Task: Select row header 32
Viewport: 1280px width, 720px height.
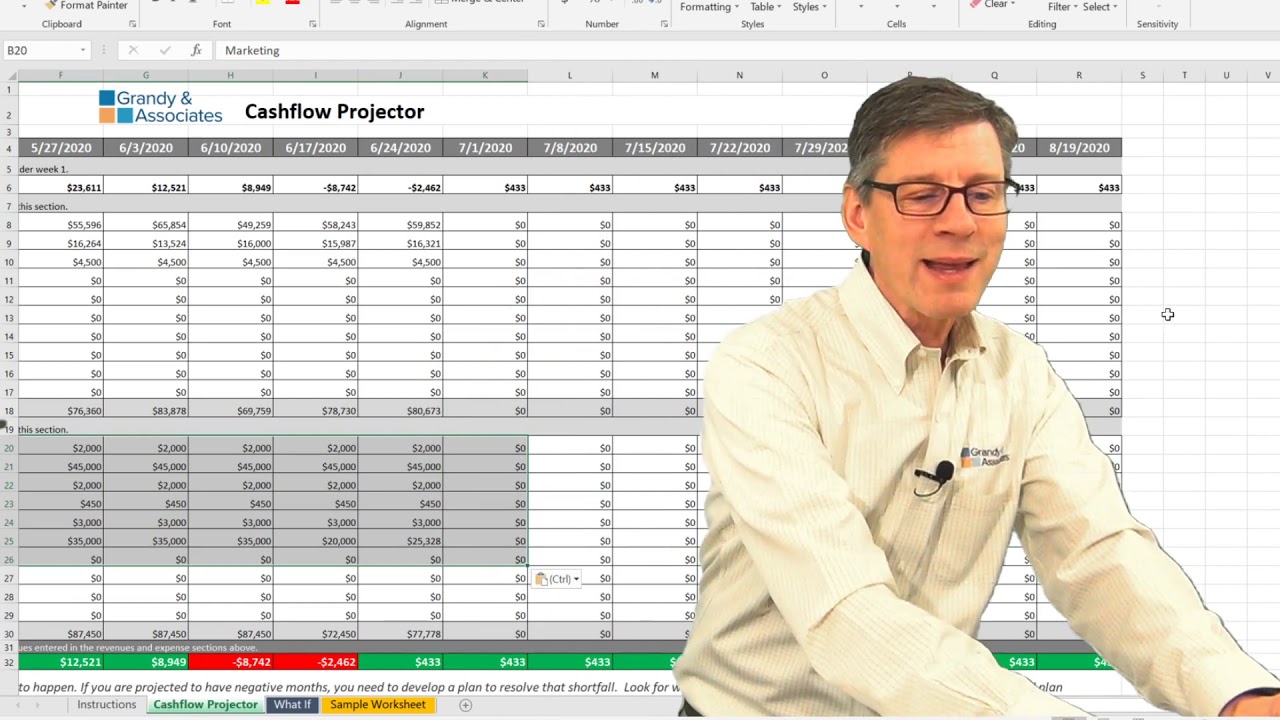Action: (9, 662)
